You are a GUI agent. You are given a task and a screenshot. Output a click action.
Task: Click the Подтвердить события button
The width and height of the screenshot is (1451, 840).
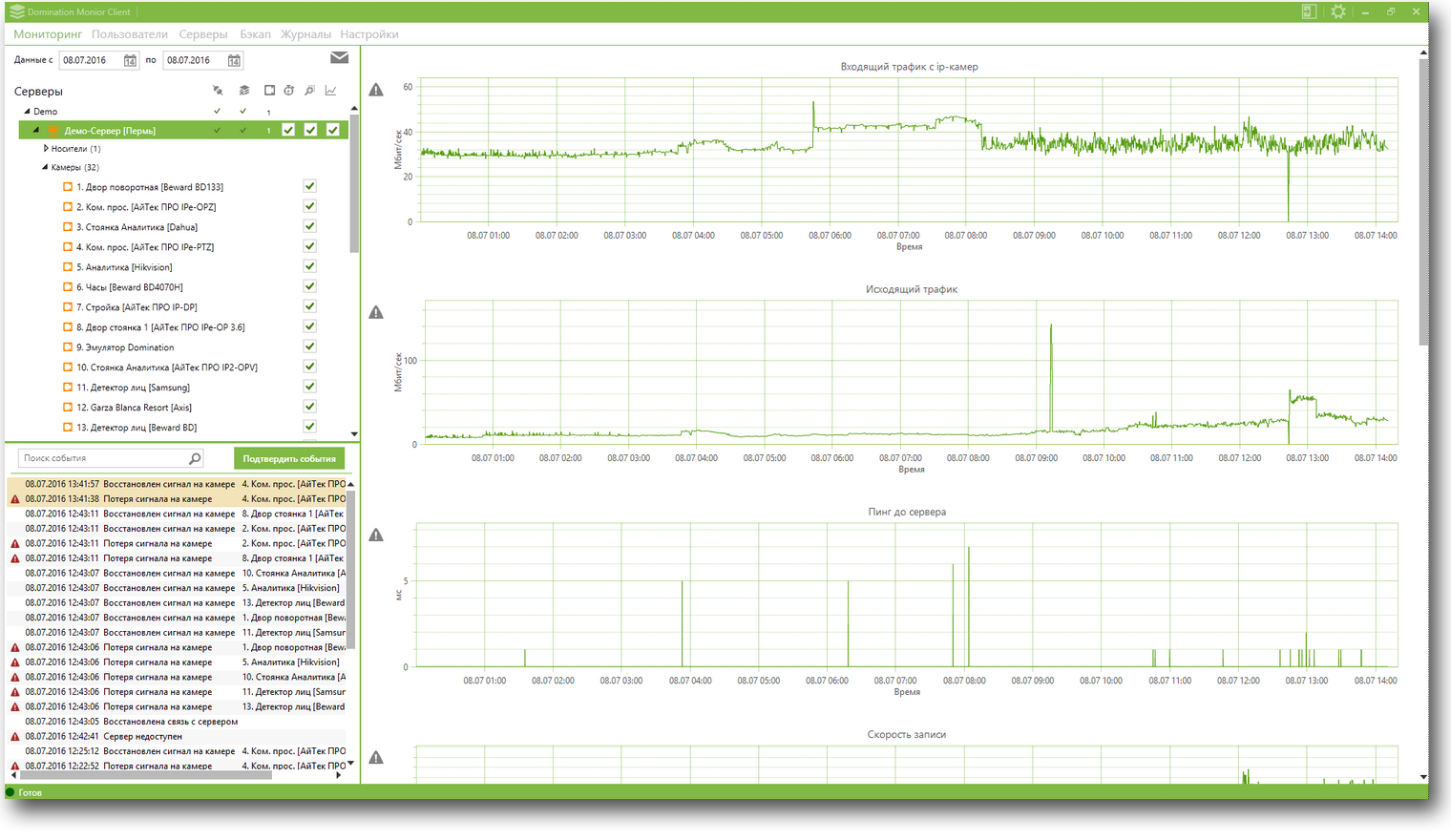289,459
